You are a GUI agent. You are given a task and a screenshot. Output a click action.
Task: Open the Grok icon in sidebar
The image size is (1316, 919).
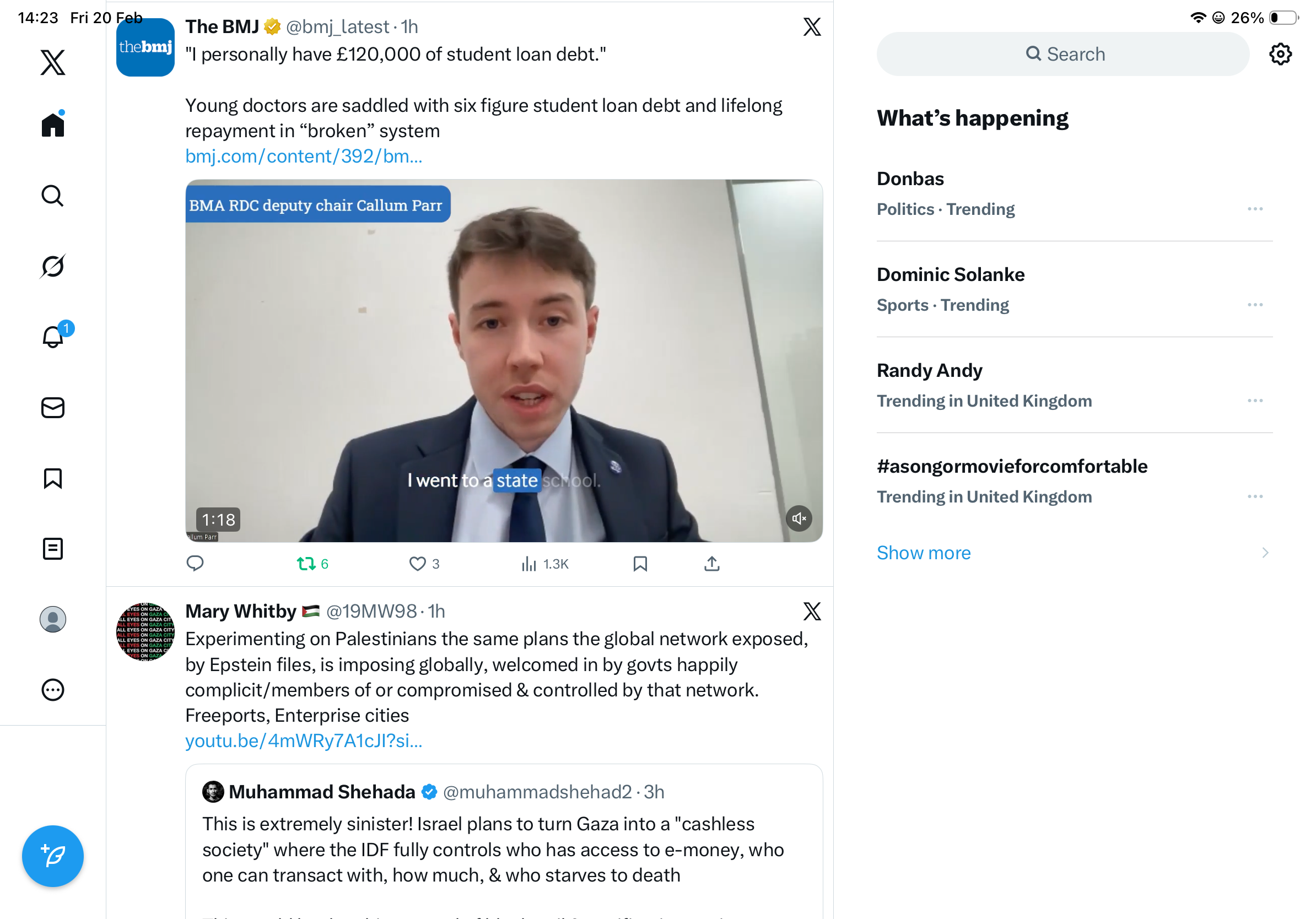coord(53,266)
